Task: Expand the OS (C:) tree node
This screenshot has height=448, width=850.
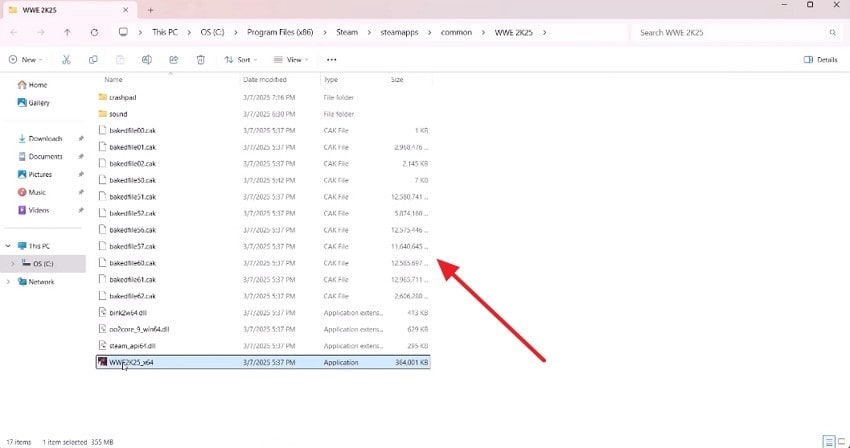Action: (12, 264)
